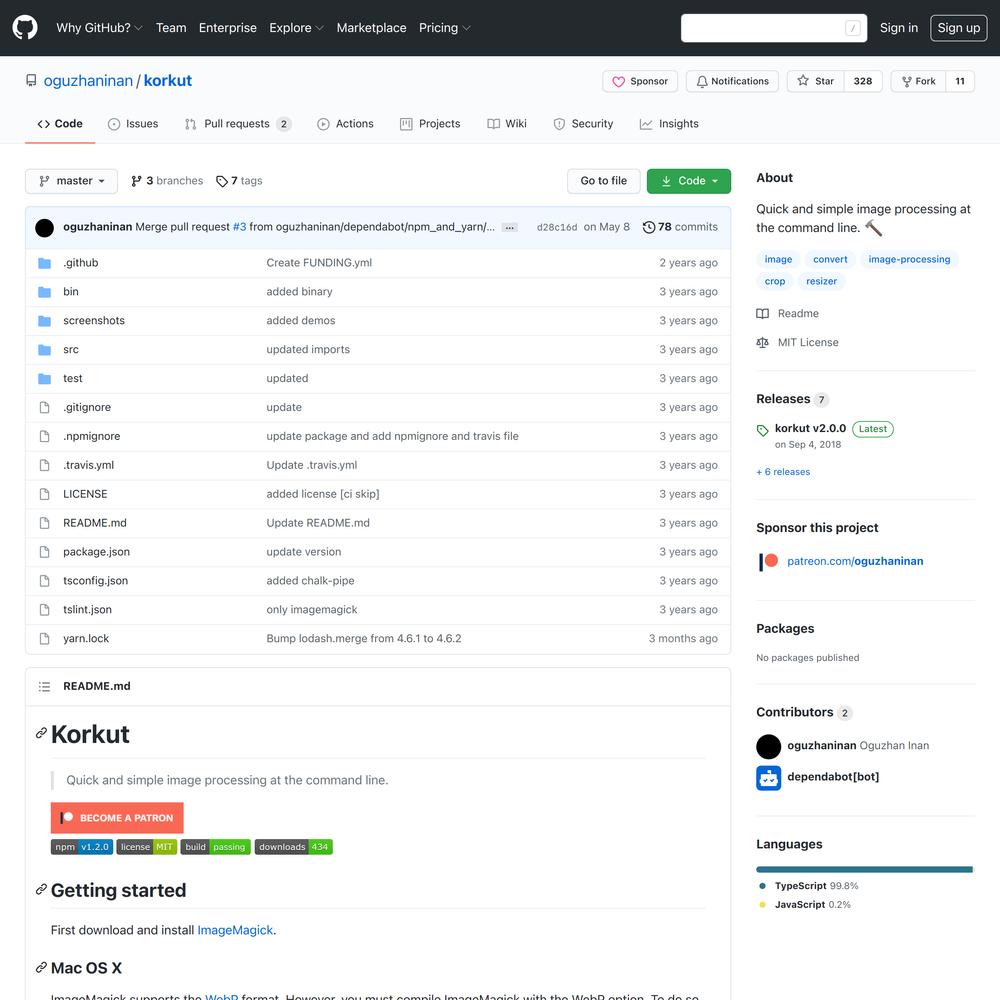Switch to the Pull requests tab
1000x1000 pixels.
(x=238, y=124)
